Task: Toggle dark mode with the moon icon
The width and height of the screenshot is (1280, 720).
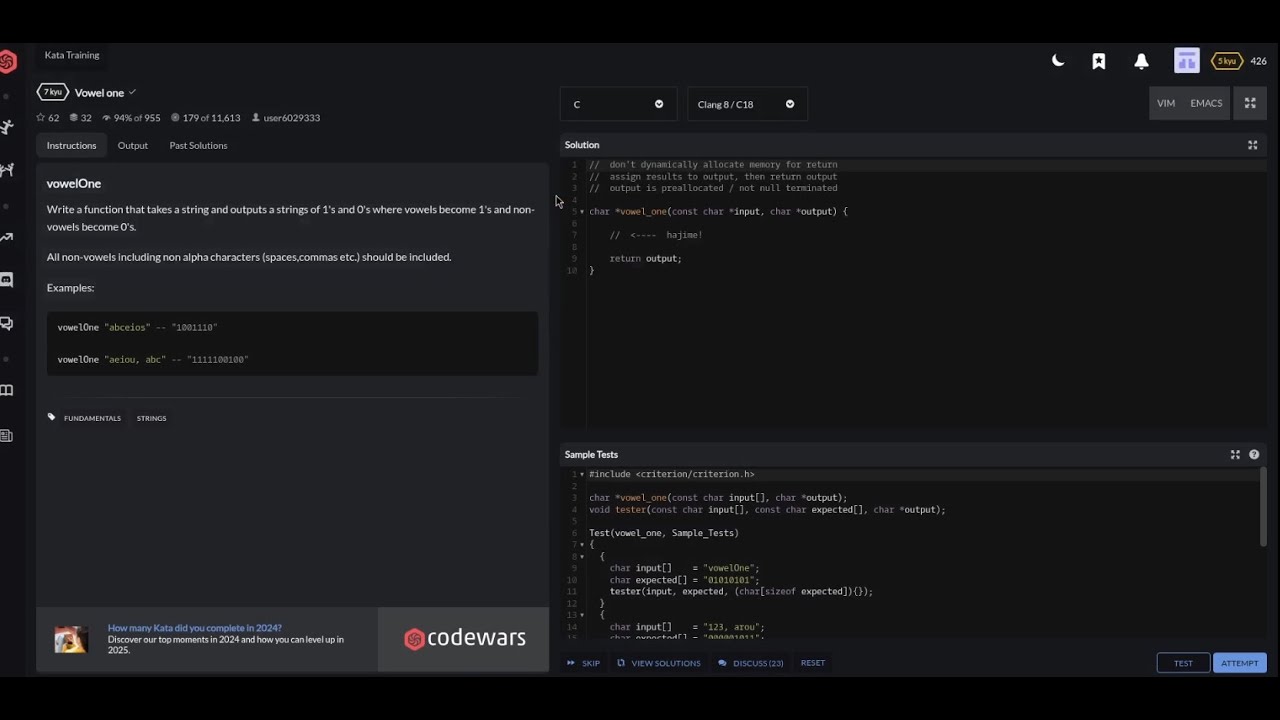Action: (x=1058, y=61)
